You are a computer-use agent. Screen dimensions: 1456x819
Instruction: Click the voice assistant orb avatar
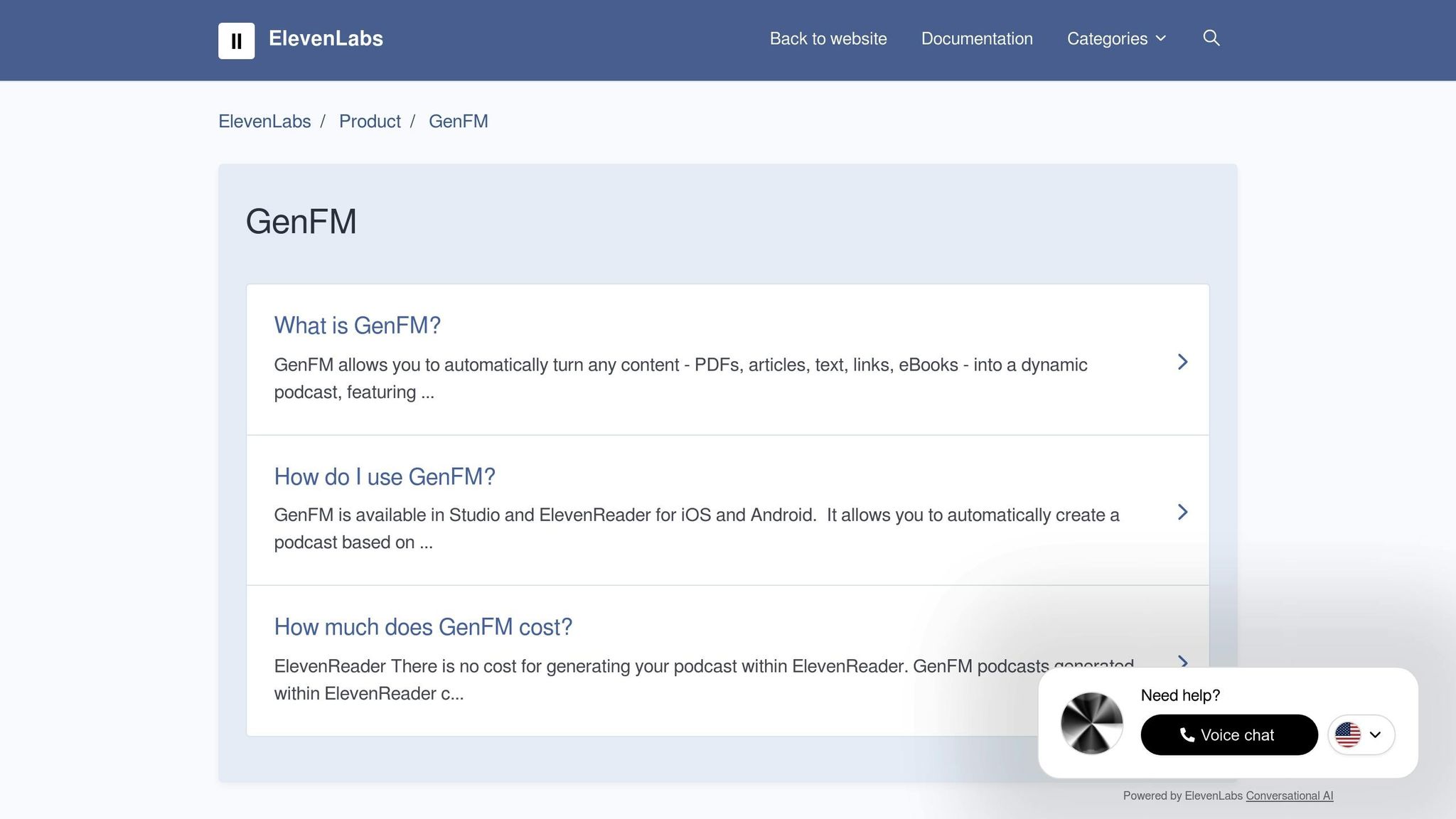coord(1091,723)
